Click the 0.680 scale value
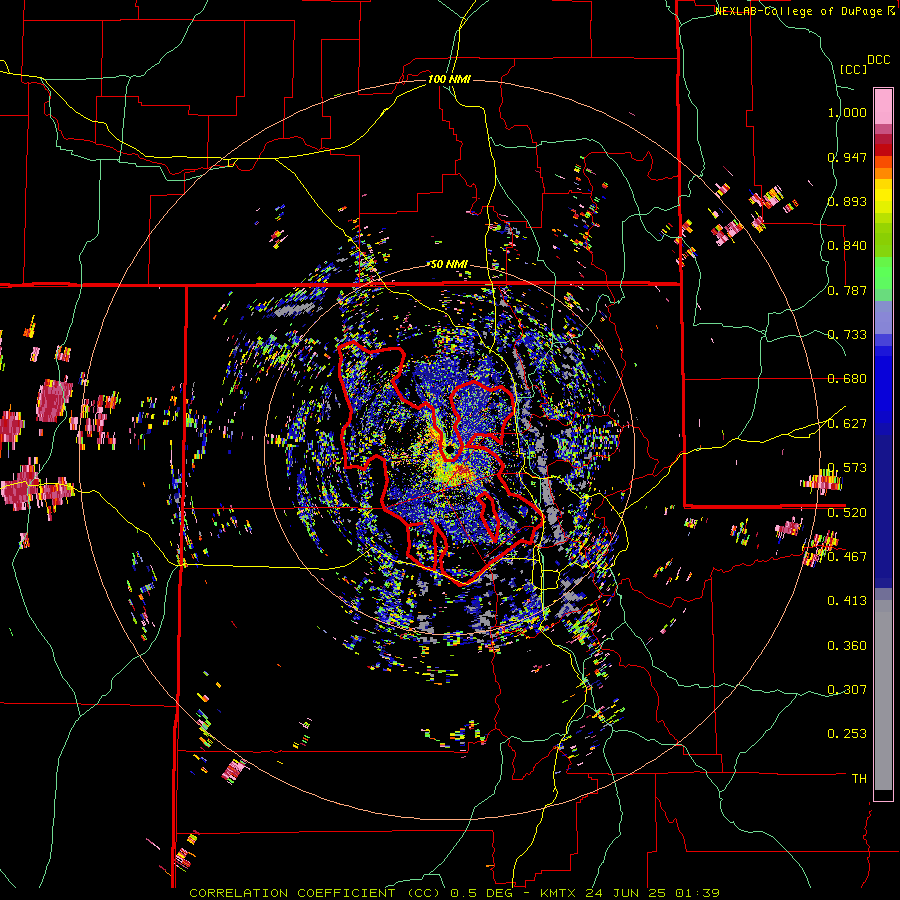 [x=847, y=379]
